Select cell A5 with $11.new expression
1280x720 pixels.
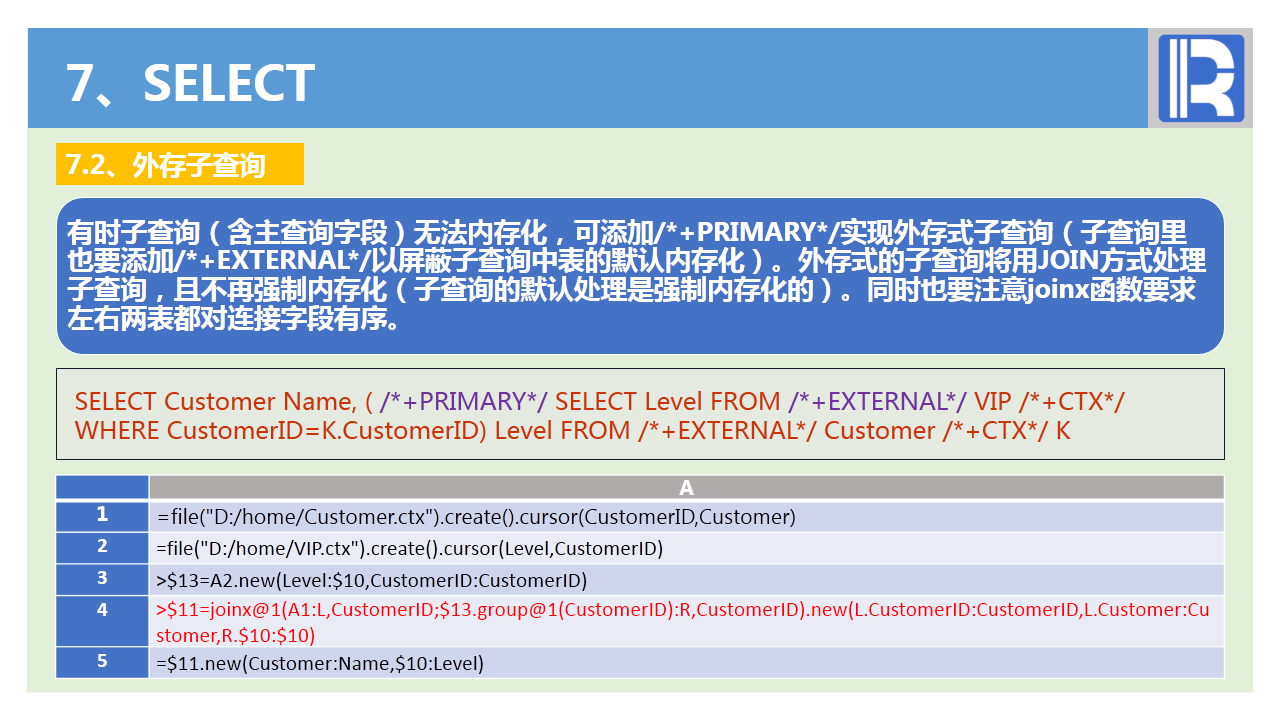pyautogui.click(x=686, y=662)
